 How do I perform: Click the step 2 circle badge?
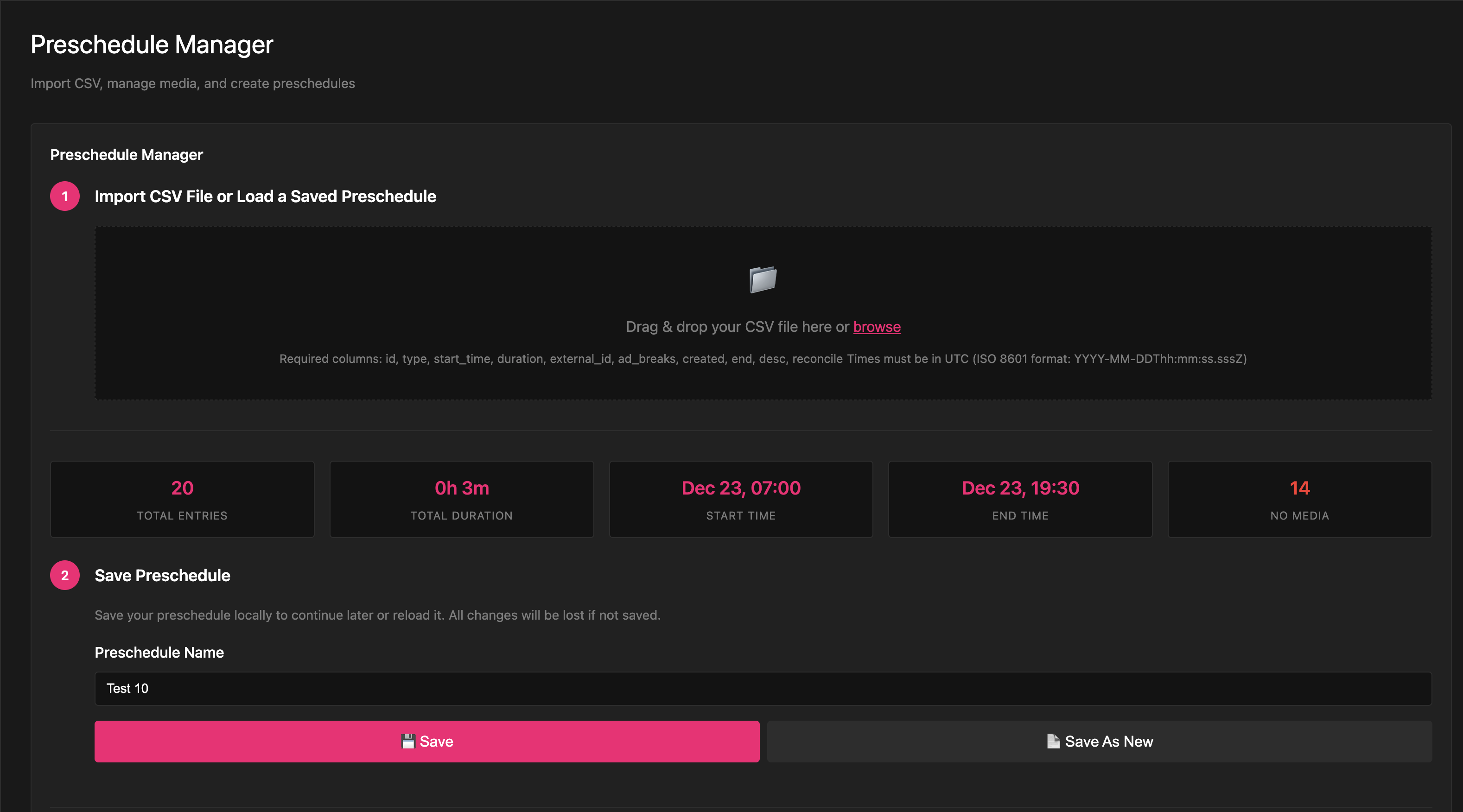(x=65, y=575)
